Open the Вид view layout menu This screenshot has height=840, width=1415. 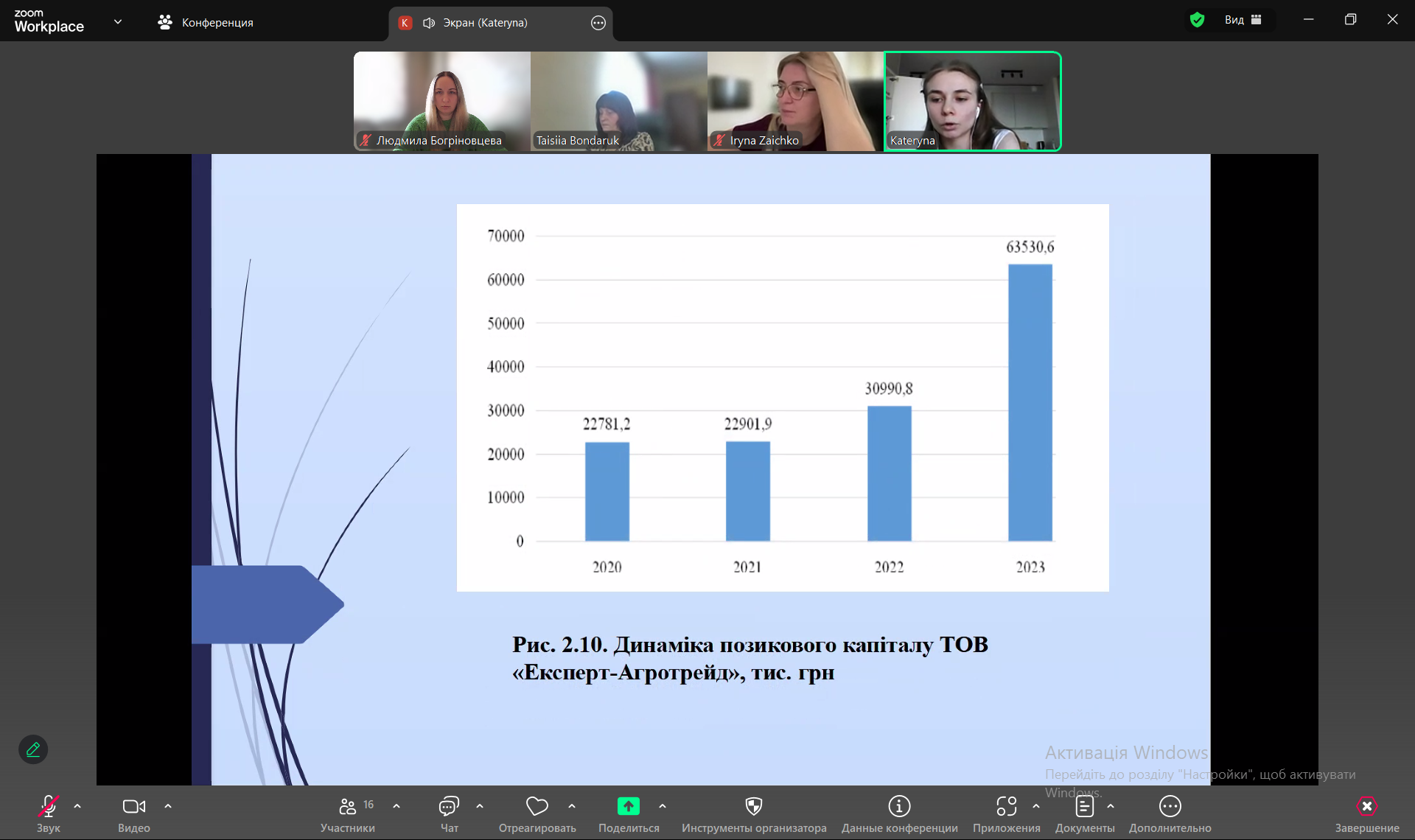pyautogui.click(x=1243, y=20)
